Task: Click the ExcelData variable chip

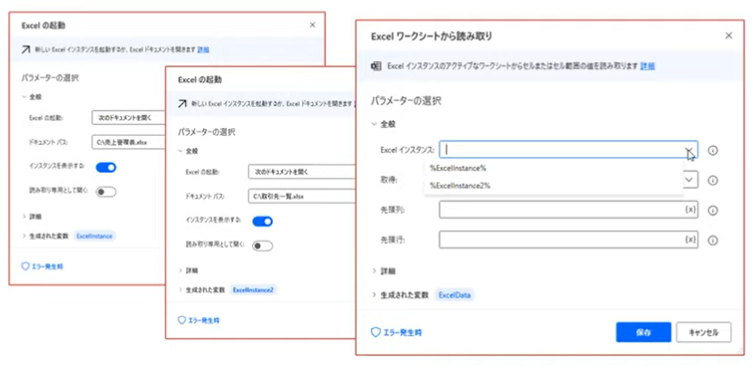Action: 454,295
